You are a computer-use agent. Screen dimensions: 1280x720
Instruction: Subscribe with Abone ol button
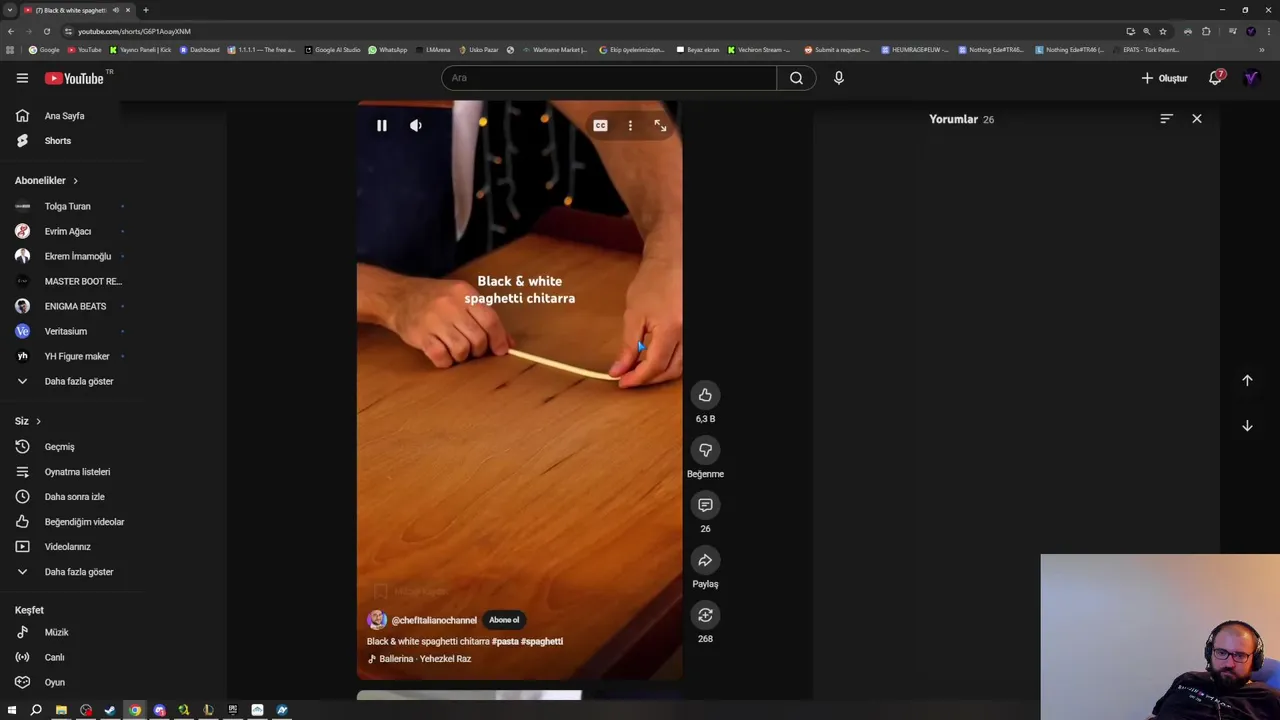(x=504, y=620)
